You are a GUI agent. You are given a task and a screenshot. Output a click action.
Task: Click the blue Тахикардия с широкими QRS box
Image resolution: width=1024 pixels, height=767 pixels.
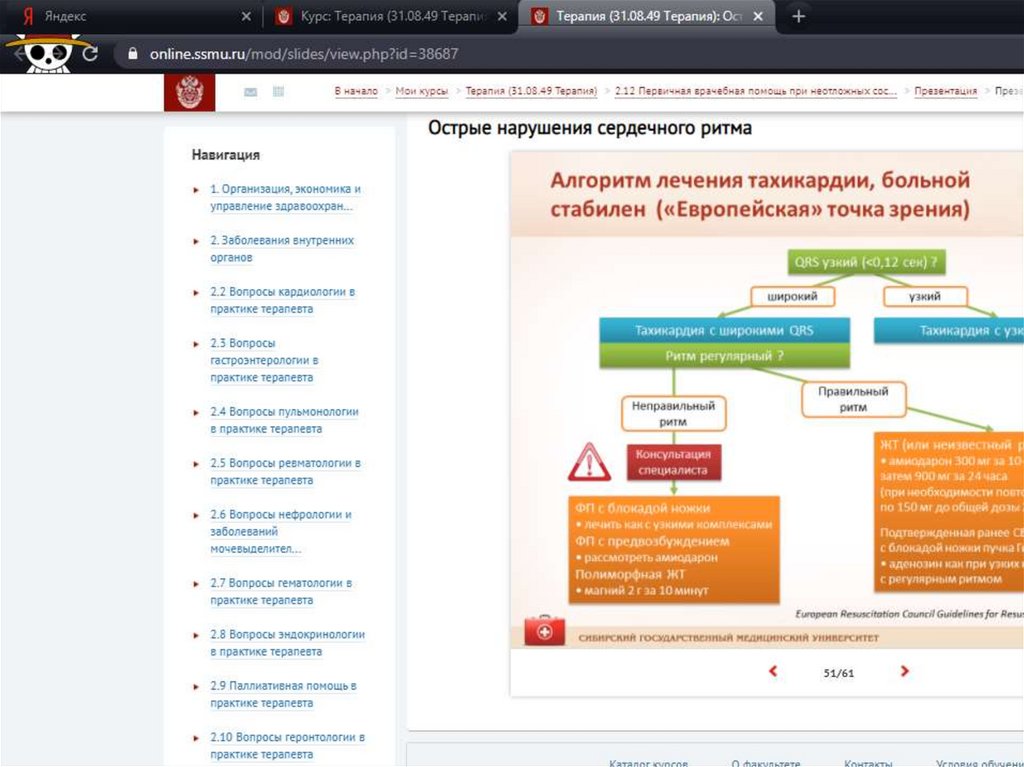click(724, 331)
